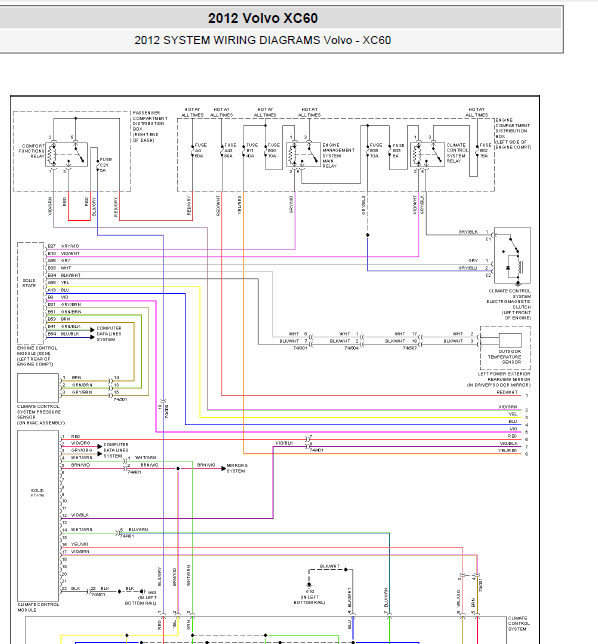598x644 pixels.
Task: Click the outdoor temperature sensor box symbol
Action: tap(510, 340)
